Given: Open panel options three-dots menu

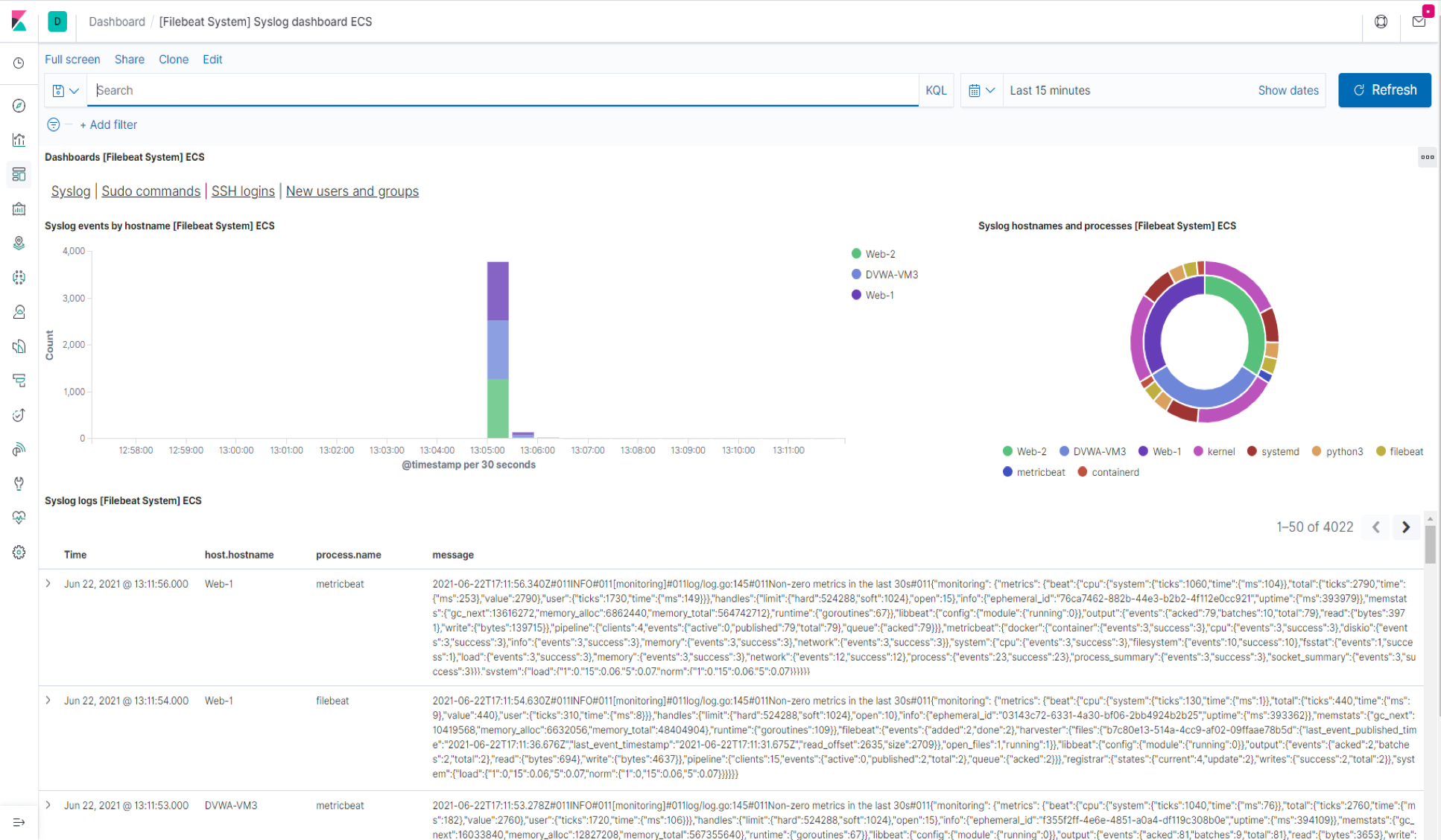Looking at the screenshot, I should (1427, 157).
